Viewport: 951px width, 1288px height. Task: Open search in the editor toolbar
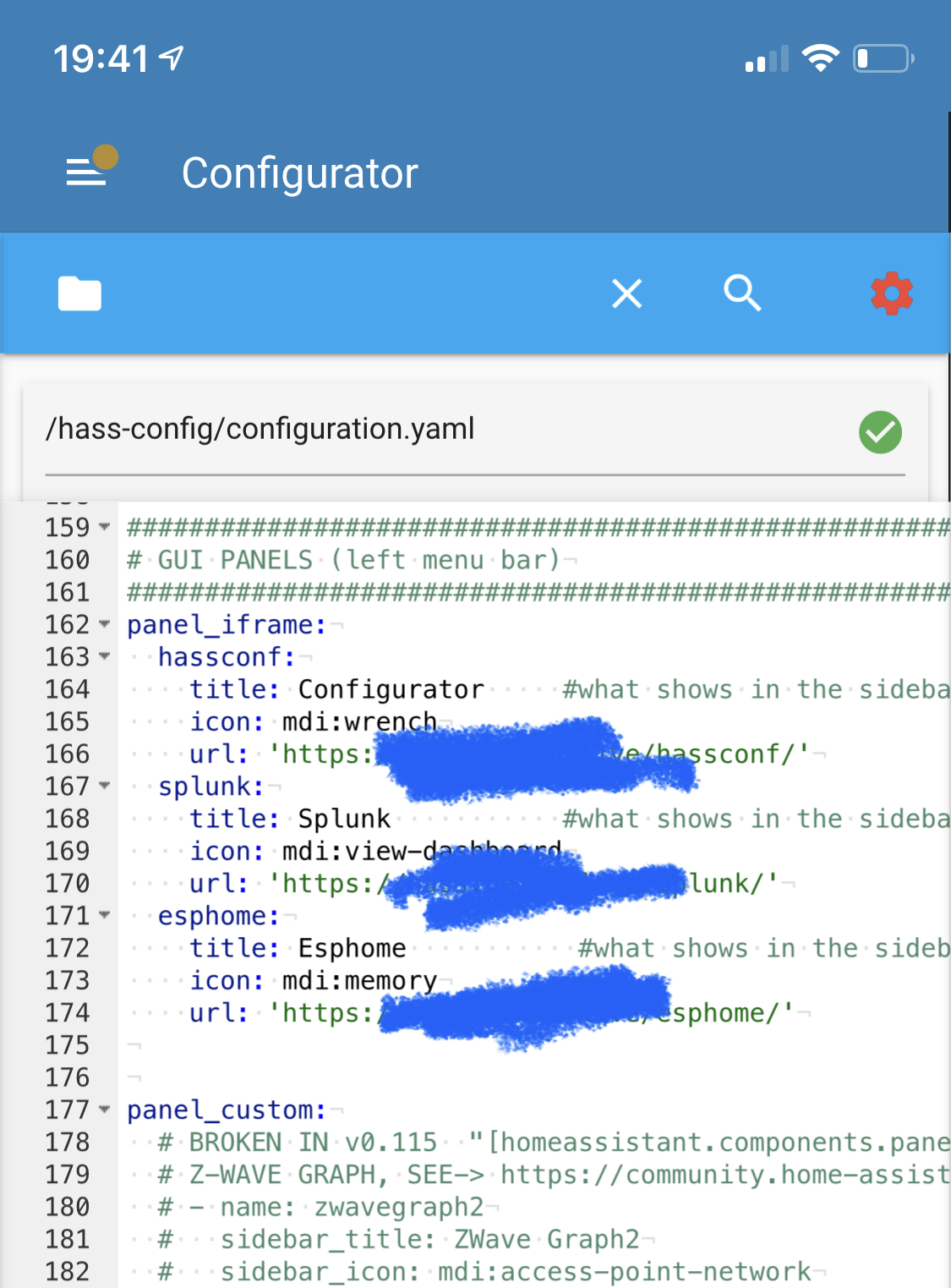(x=742, y=293)
